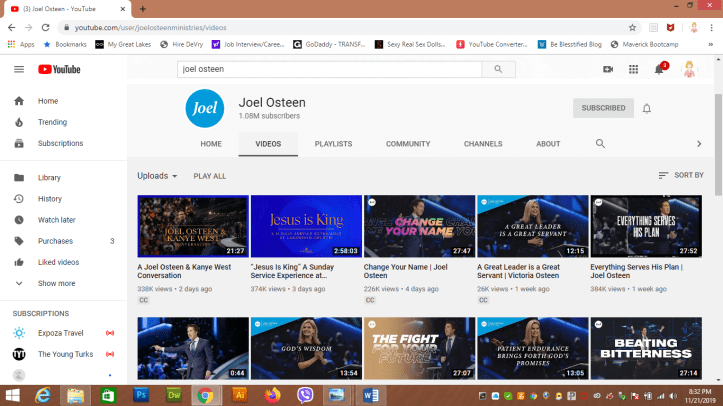Open the Uploads dropdown
This screenshot has width=723, height=406.
[157, 176]
